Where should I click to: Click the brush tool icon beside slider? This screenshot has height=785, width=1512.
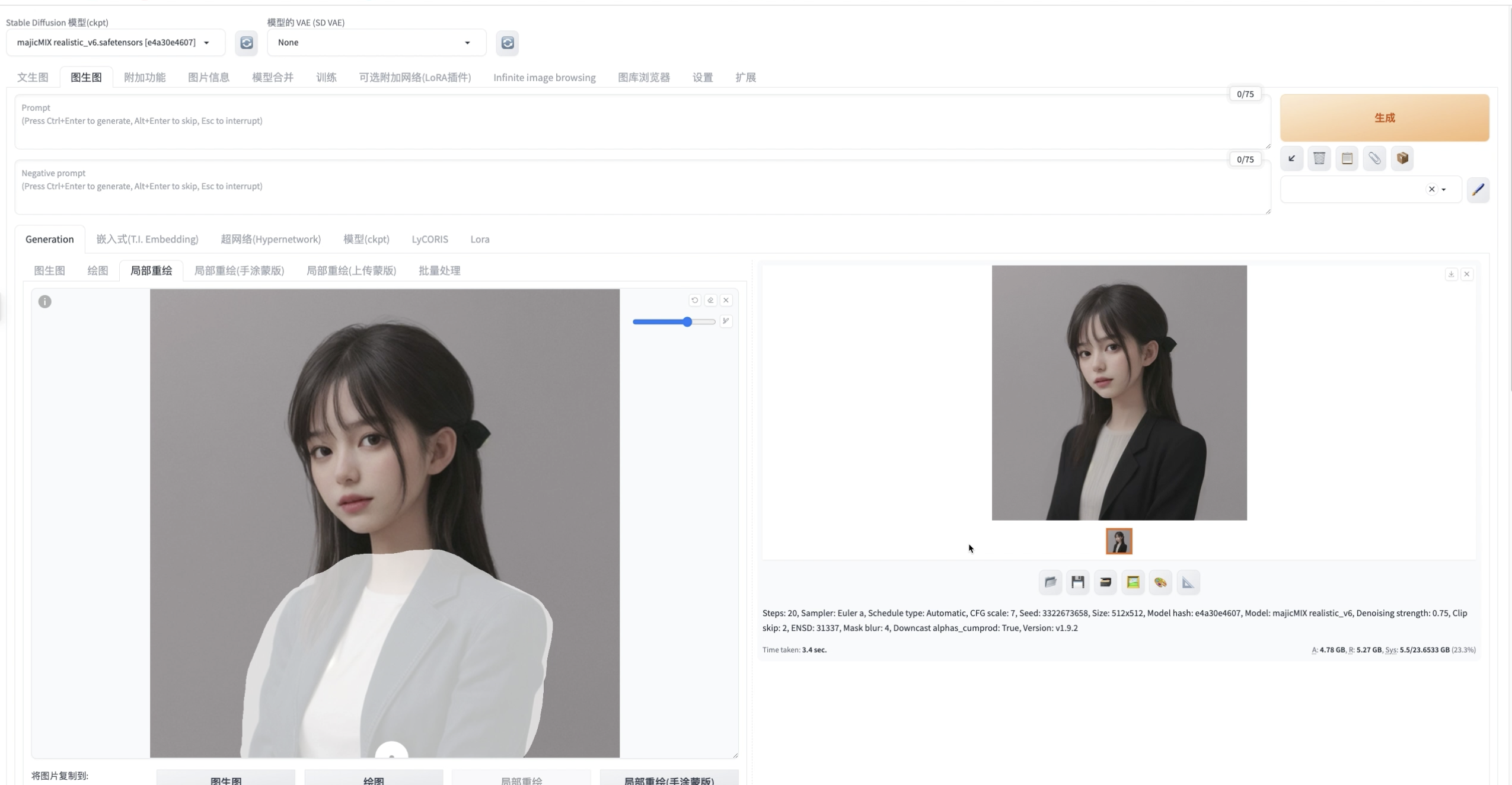726,321
